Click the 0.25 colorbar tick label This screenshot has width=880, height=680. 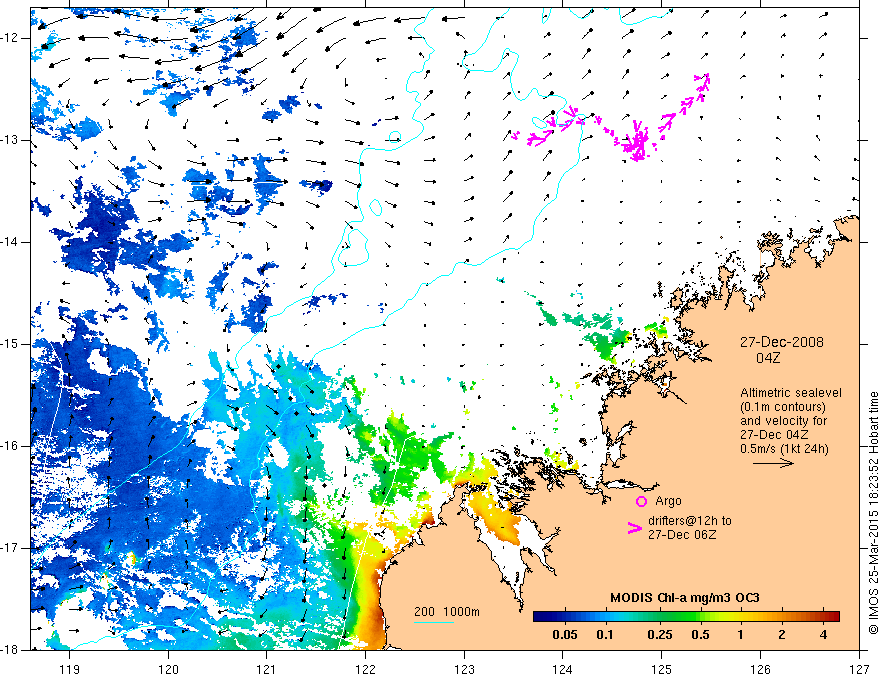pyautogui.click(x=659, y=635)
